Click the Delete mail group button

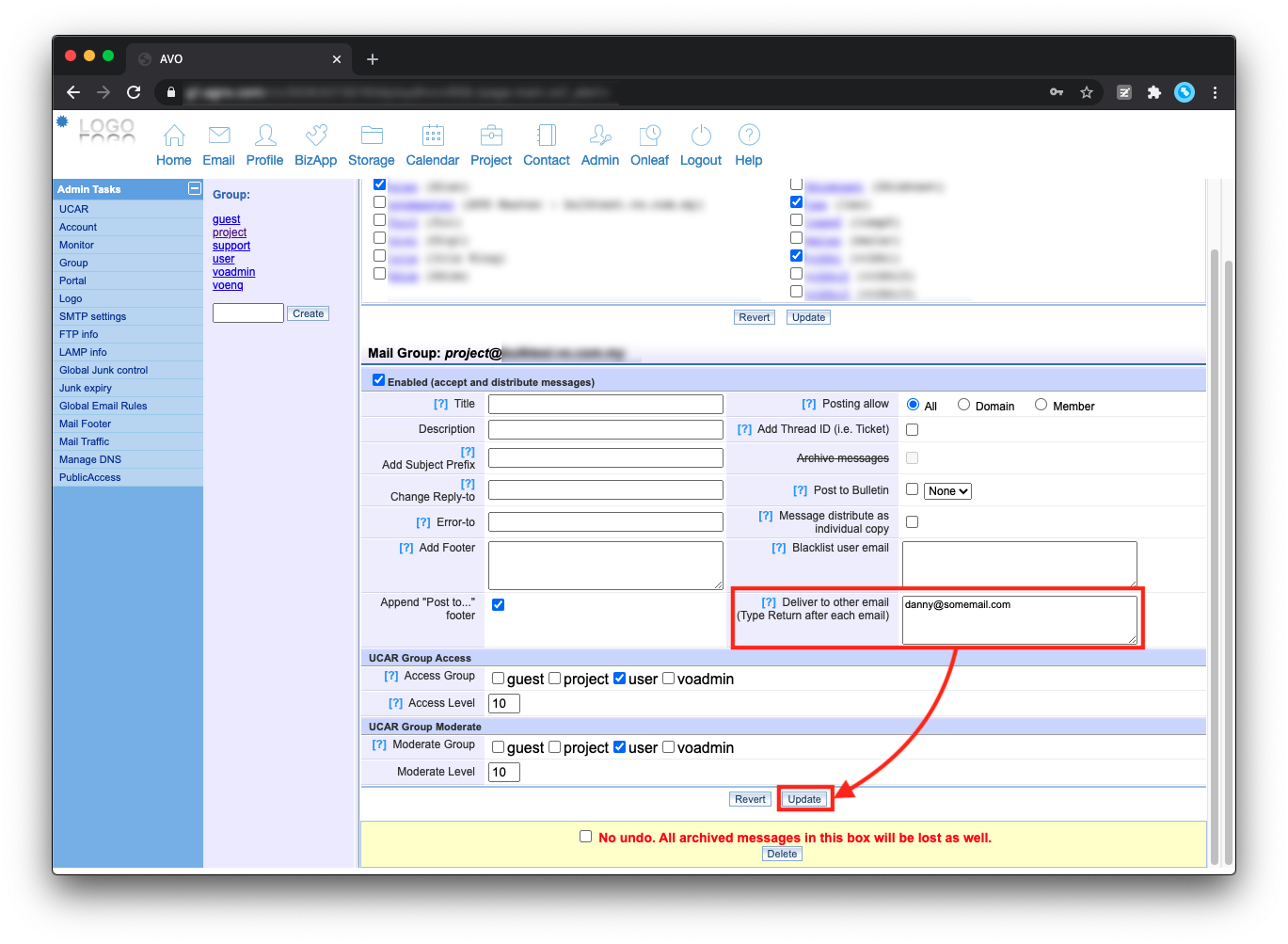coord(782,854)
